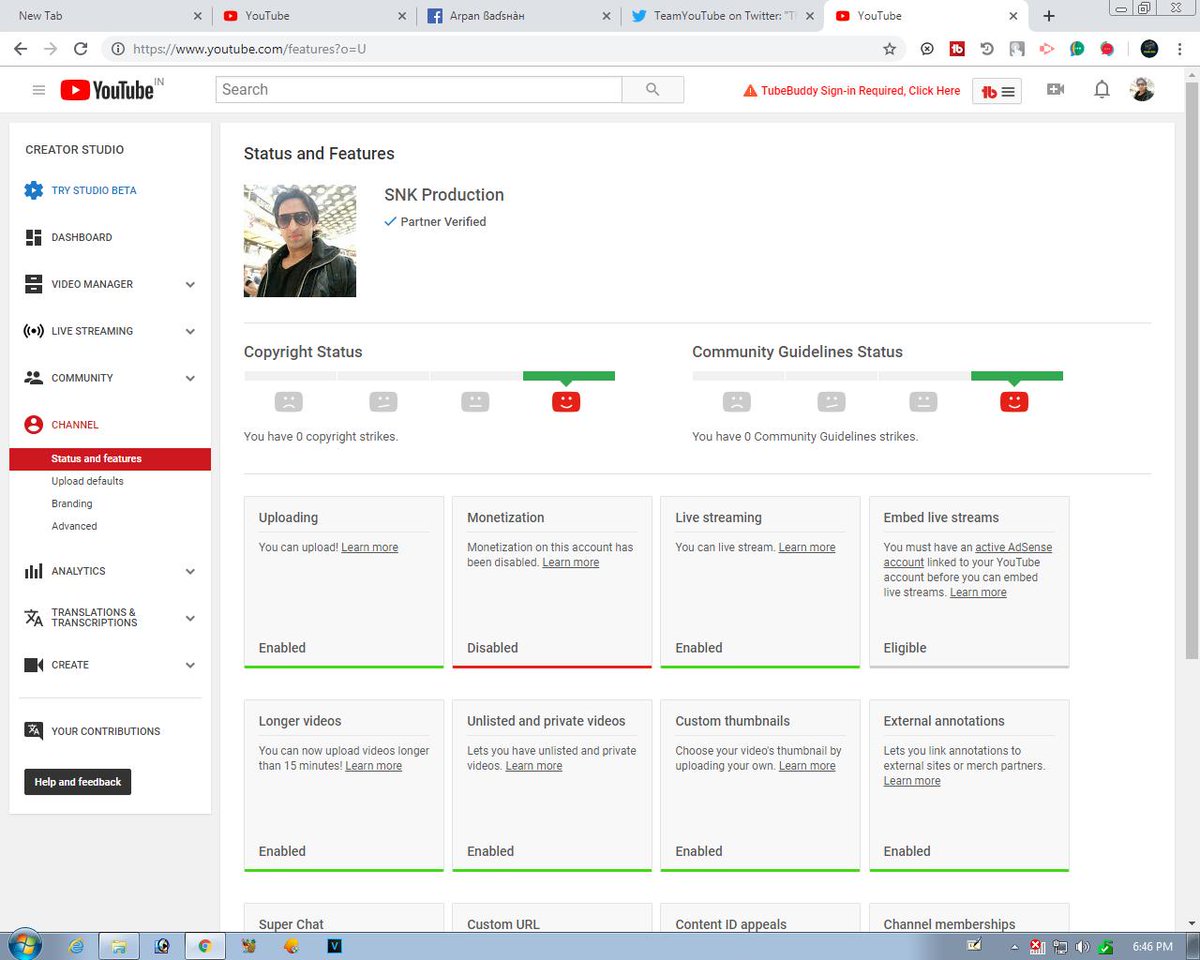
Task: Click the SNK Production channel photo
Action: tap(300, 240)
